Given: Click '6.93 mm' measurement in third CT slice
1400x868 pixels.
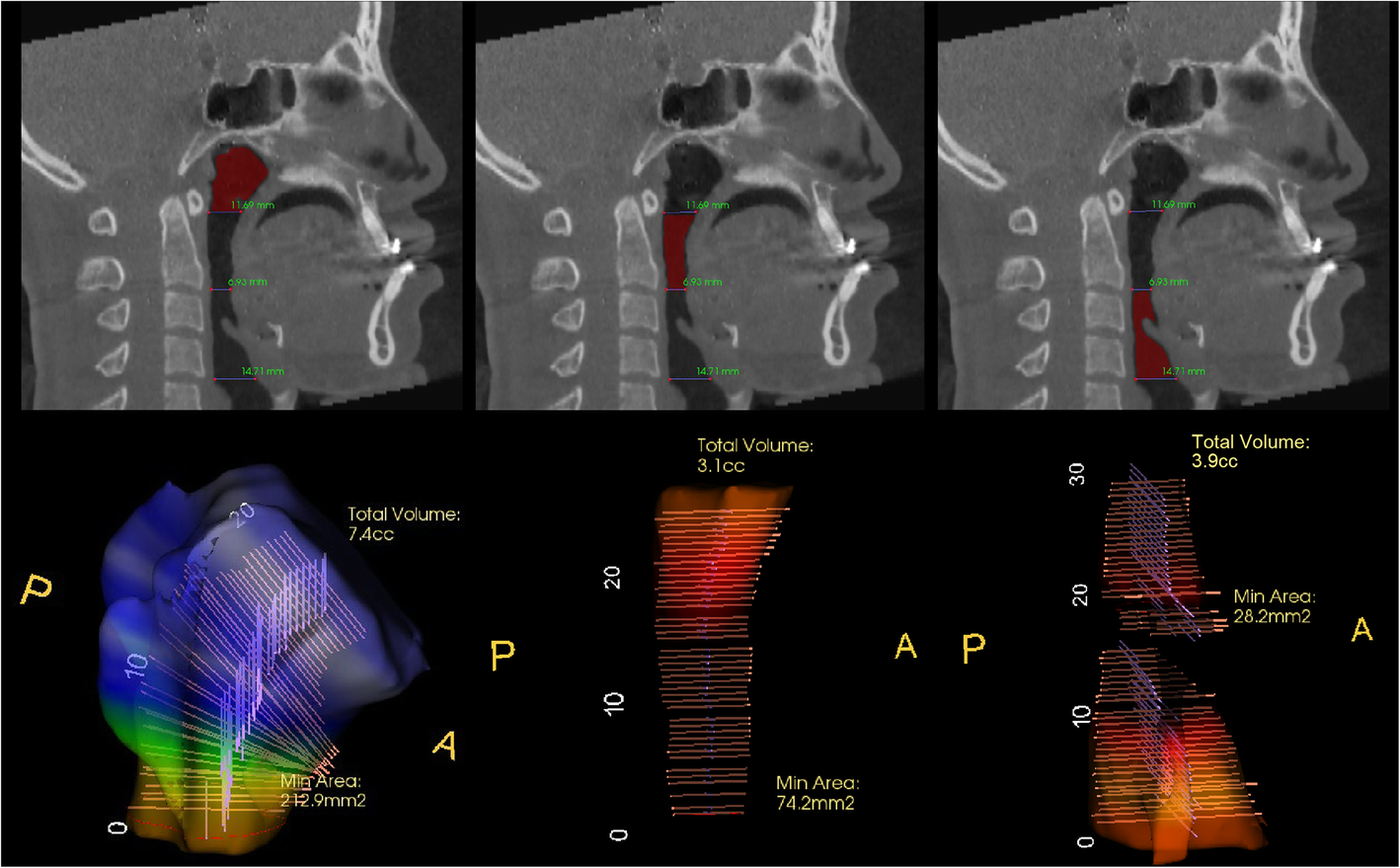Looking at the screenshot, I should point(1168,281).
